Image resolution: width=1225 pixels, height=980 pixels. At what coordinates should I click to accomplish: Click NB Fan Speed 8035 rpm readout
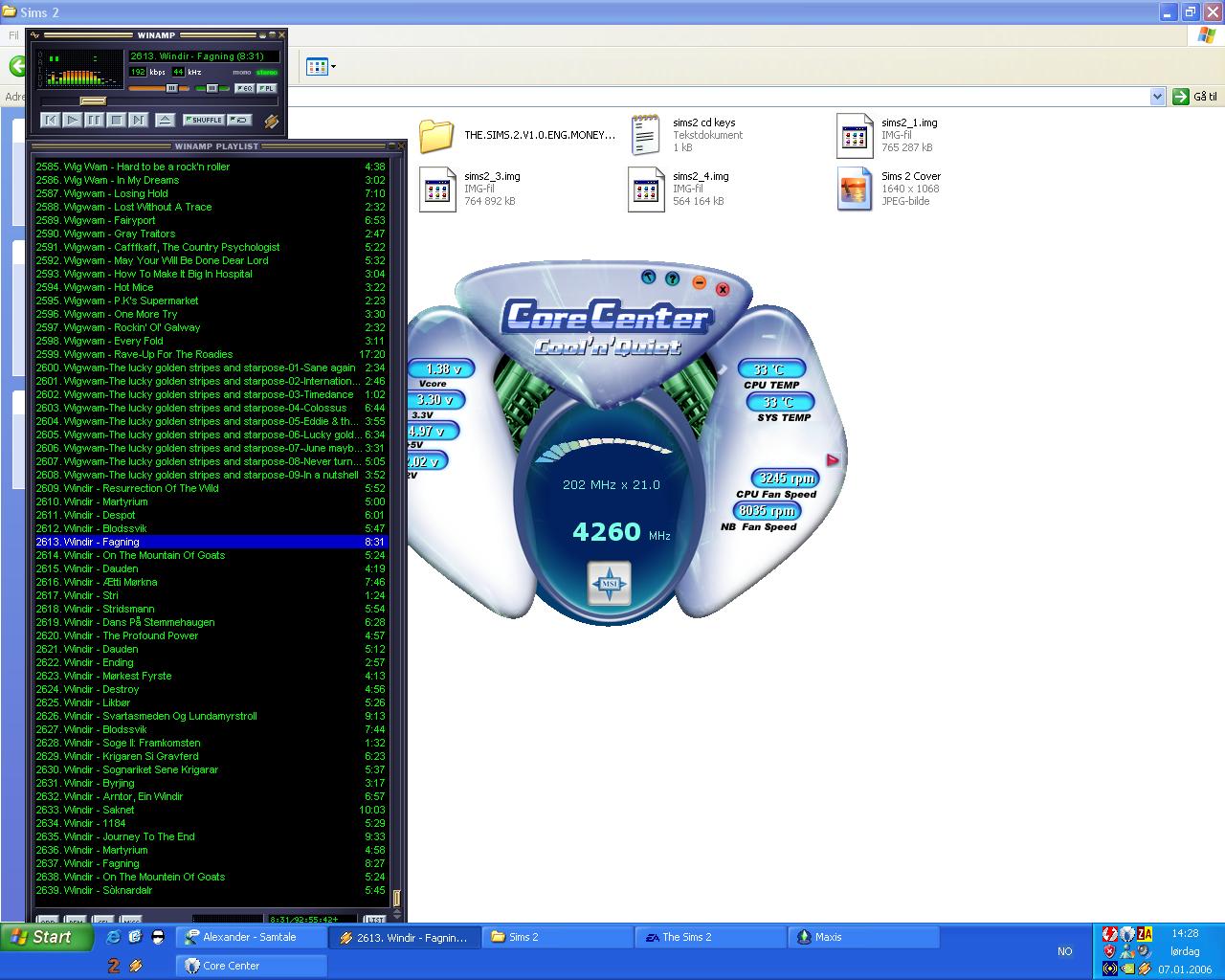(767, 510)
